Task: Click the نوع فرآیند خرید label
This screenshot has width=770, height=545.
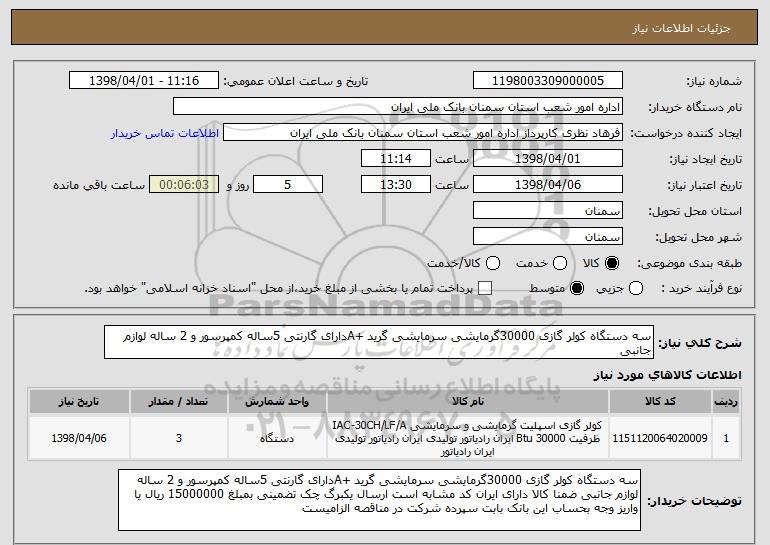Action: (x=702, y=288)
